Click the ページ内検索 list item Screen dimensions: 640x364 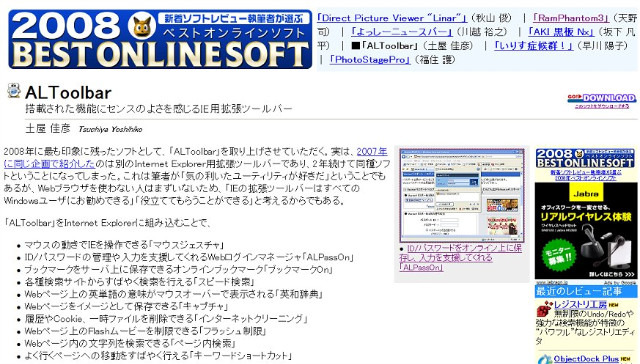coord(130,343)
